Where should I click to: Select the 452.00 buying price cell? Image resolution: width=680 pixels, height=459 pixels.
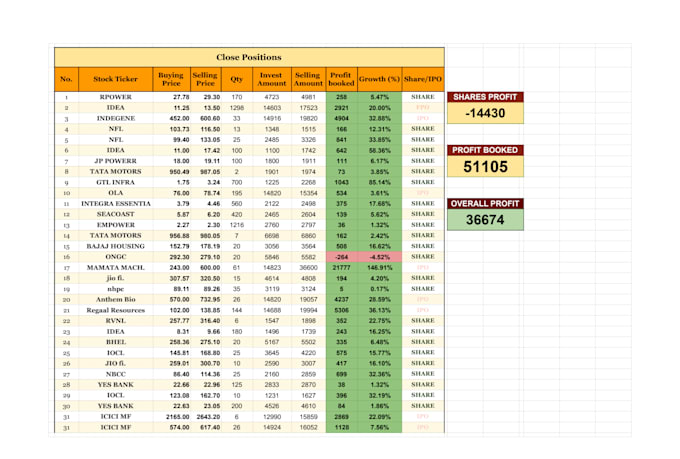tap(171, 118)
